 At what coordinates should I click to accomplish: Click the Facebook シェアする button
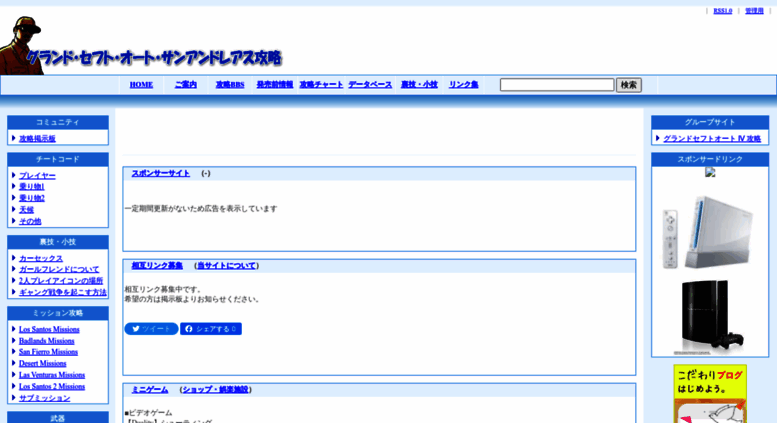pyautogui.click(x=211, y=329)
